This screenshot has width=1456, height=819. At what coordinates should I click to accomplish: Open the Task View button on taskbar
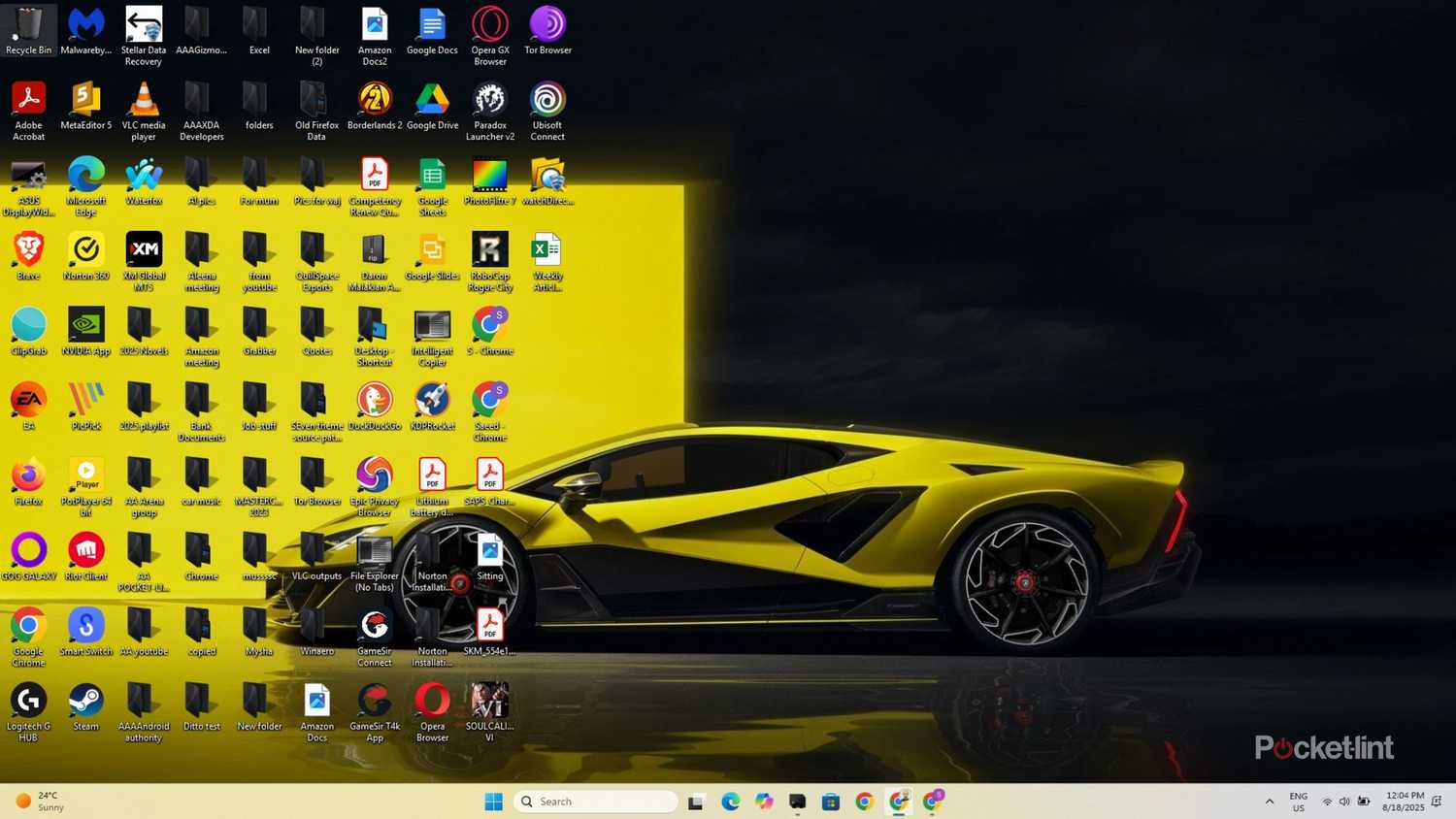(x=696, y=802)
